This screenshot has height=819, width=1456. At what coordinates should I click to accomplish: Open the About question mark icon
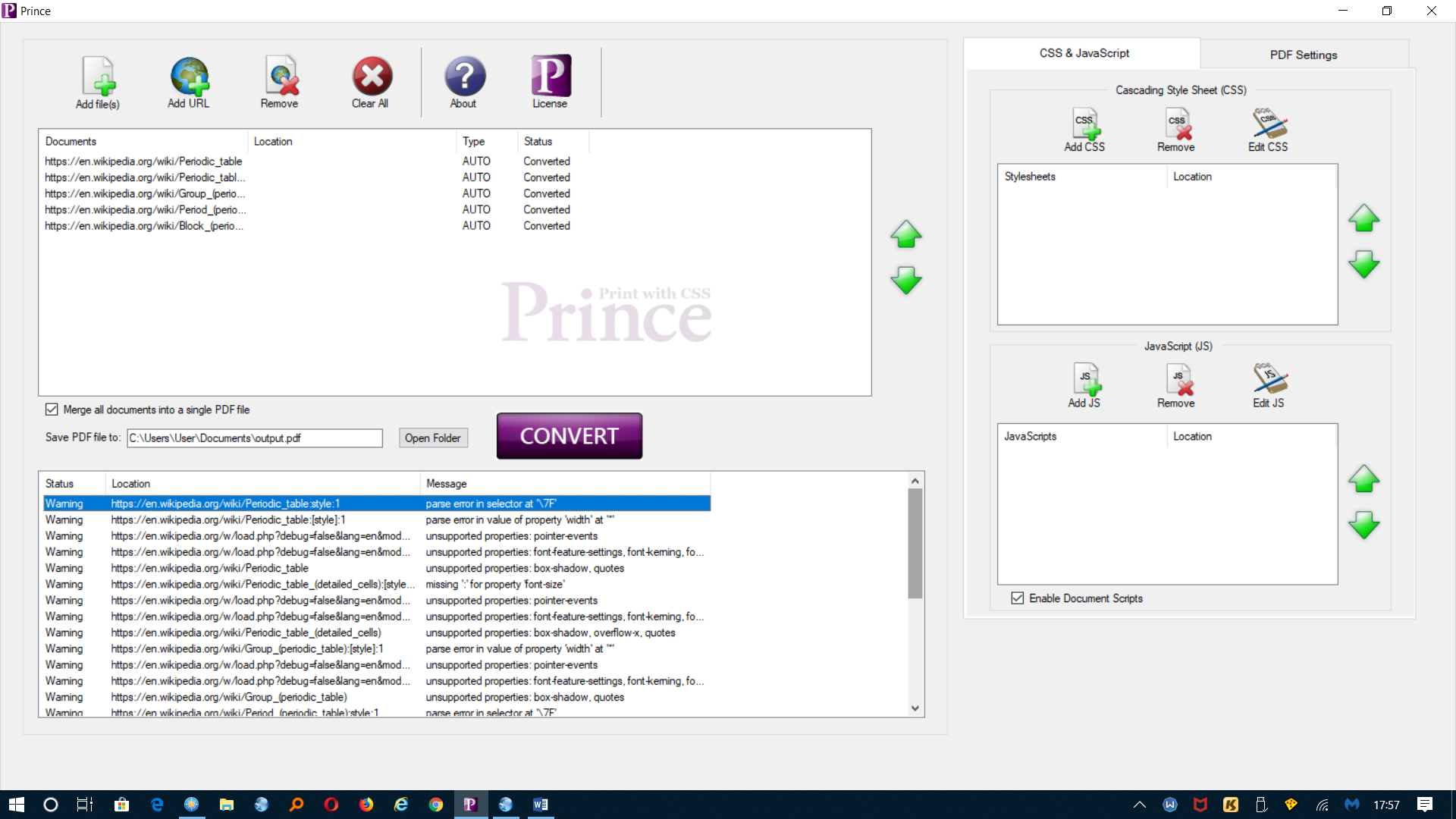pyautogui.click(x=464, y=77)
